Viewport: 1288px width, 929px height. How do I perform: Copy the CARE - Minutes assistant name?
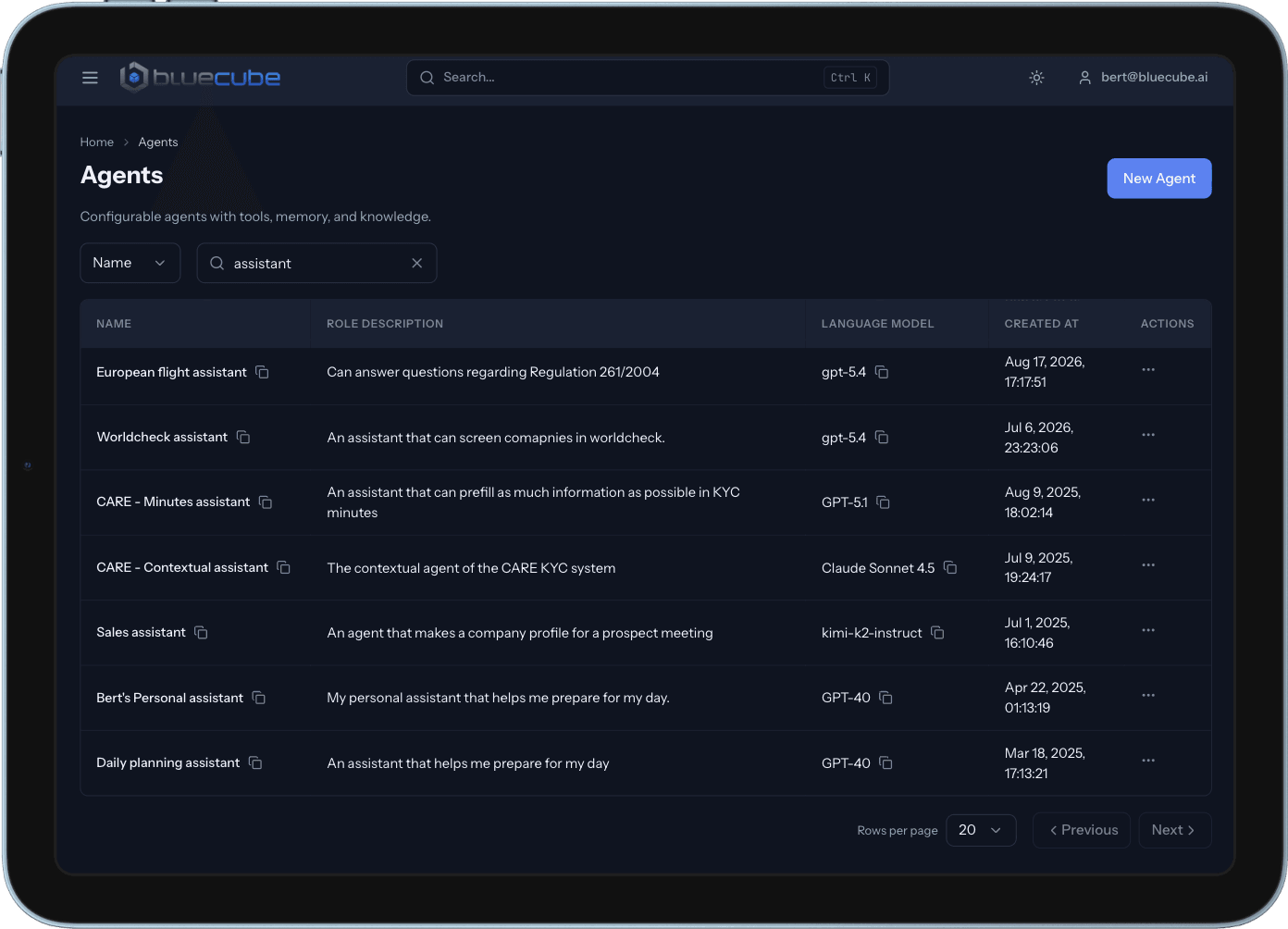tap(266, 502)
